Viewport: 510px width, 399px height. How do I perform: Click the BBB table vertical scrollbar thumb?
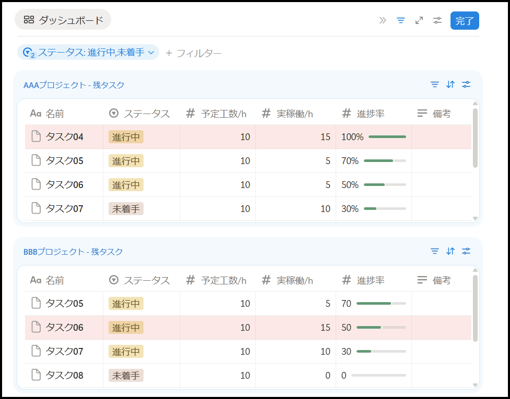click(475, 308)
